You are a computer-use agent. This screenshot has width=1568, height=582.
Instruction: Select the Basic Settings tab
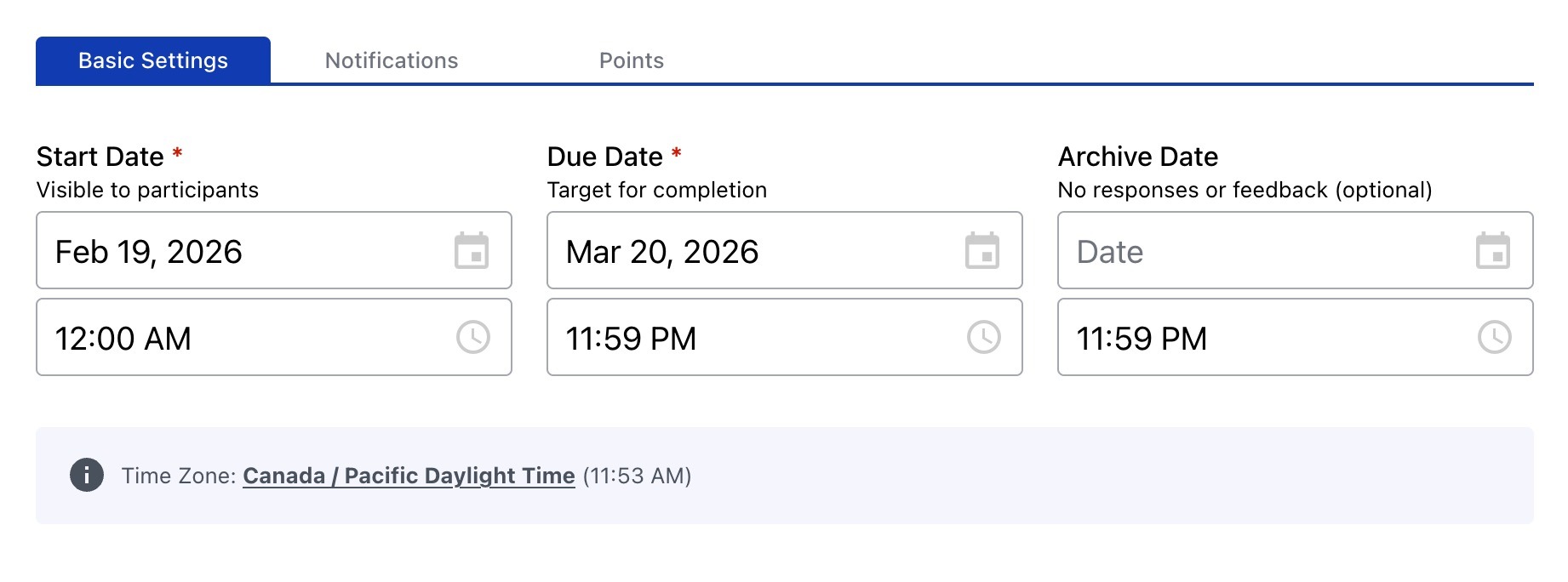coord(153,60)
